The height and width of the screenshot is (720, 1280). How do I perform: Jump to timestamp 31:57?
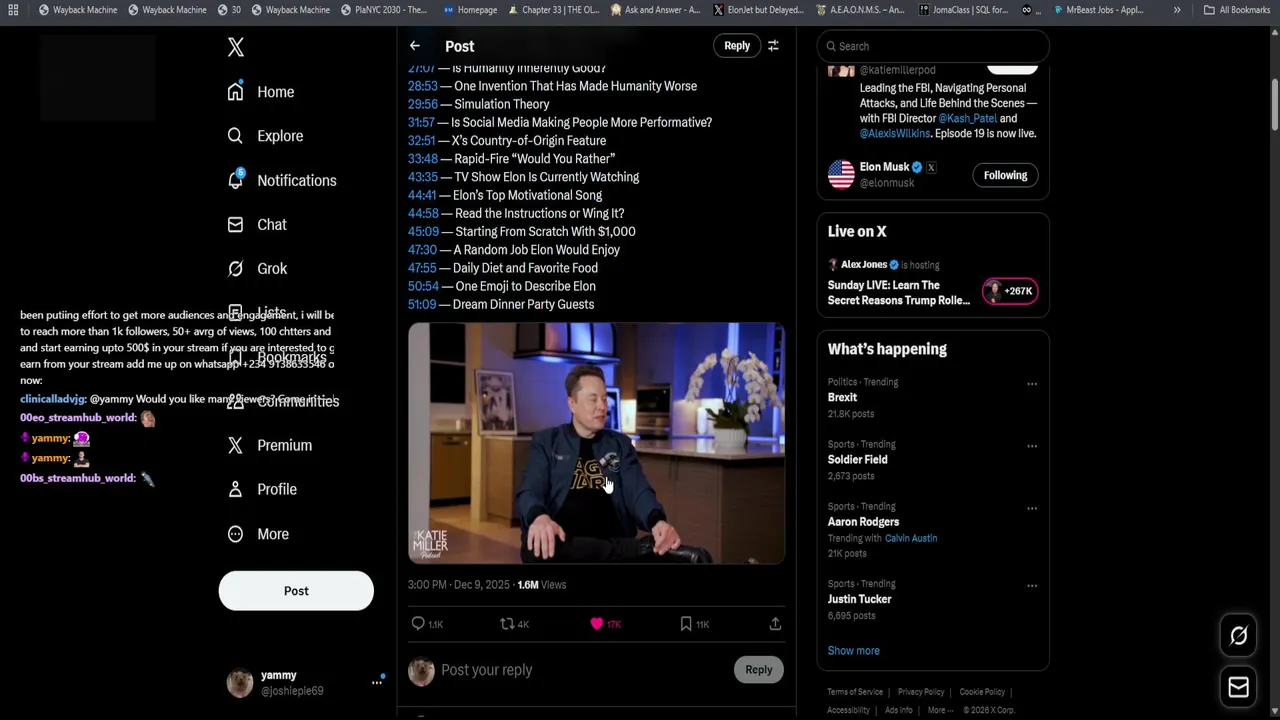(421, 122)
